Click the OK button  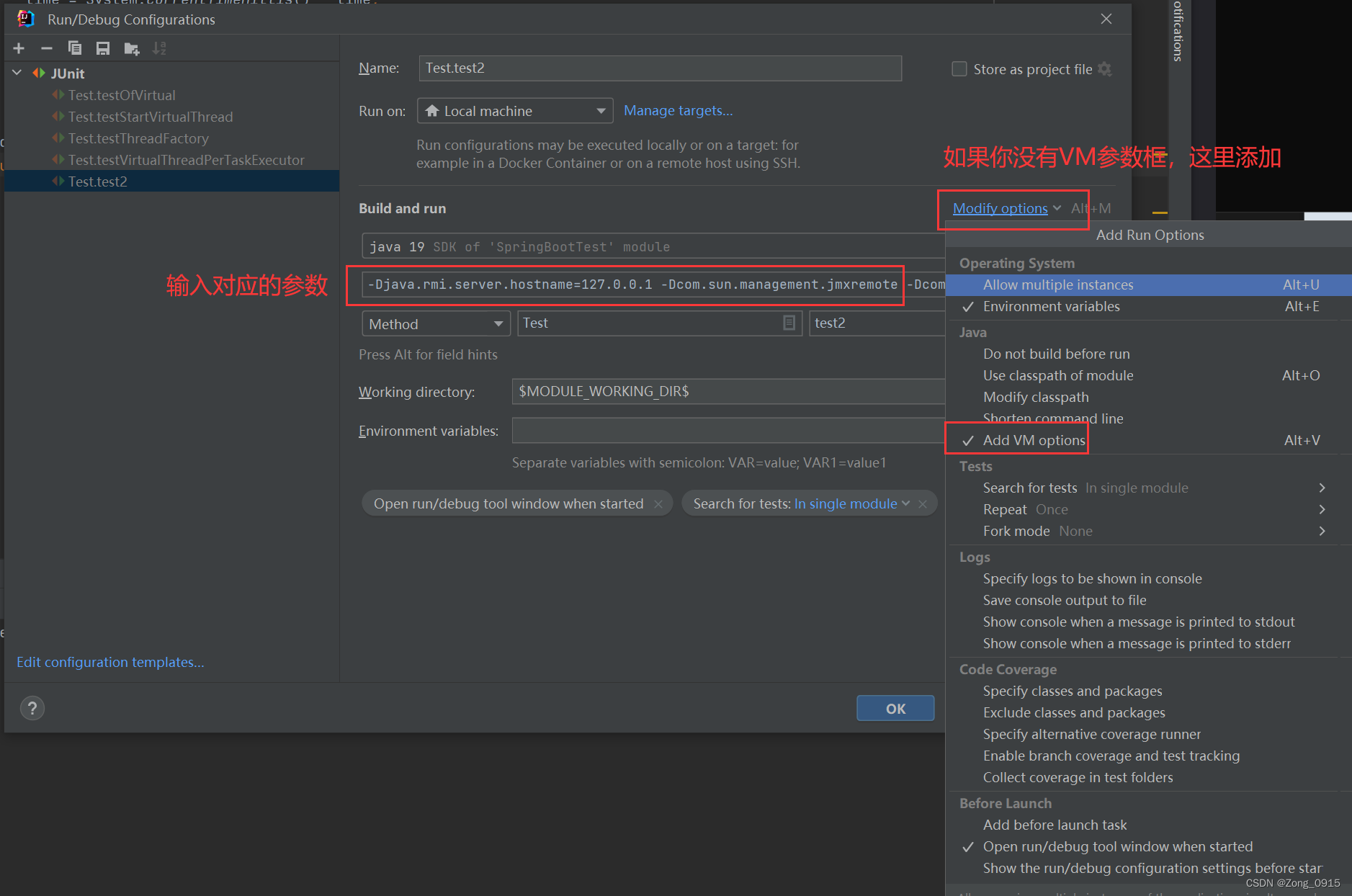click(895, 708)
